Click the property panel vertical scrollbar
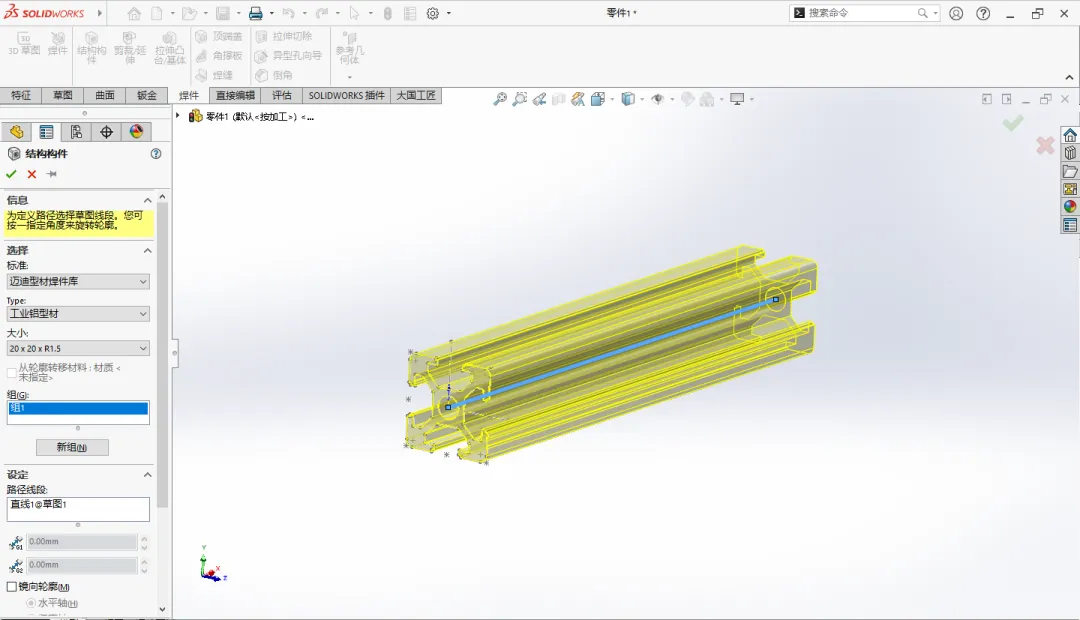 point(163,355)
